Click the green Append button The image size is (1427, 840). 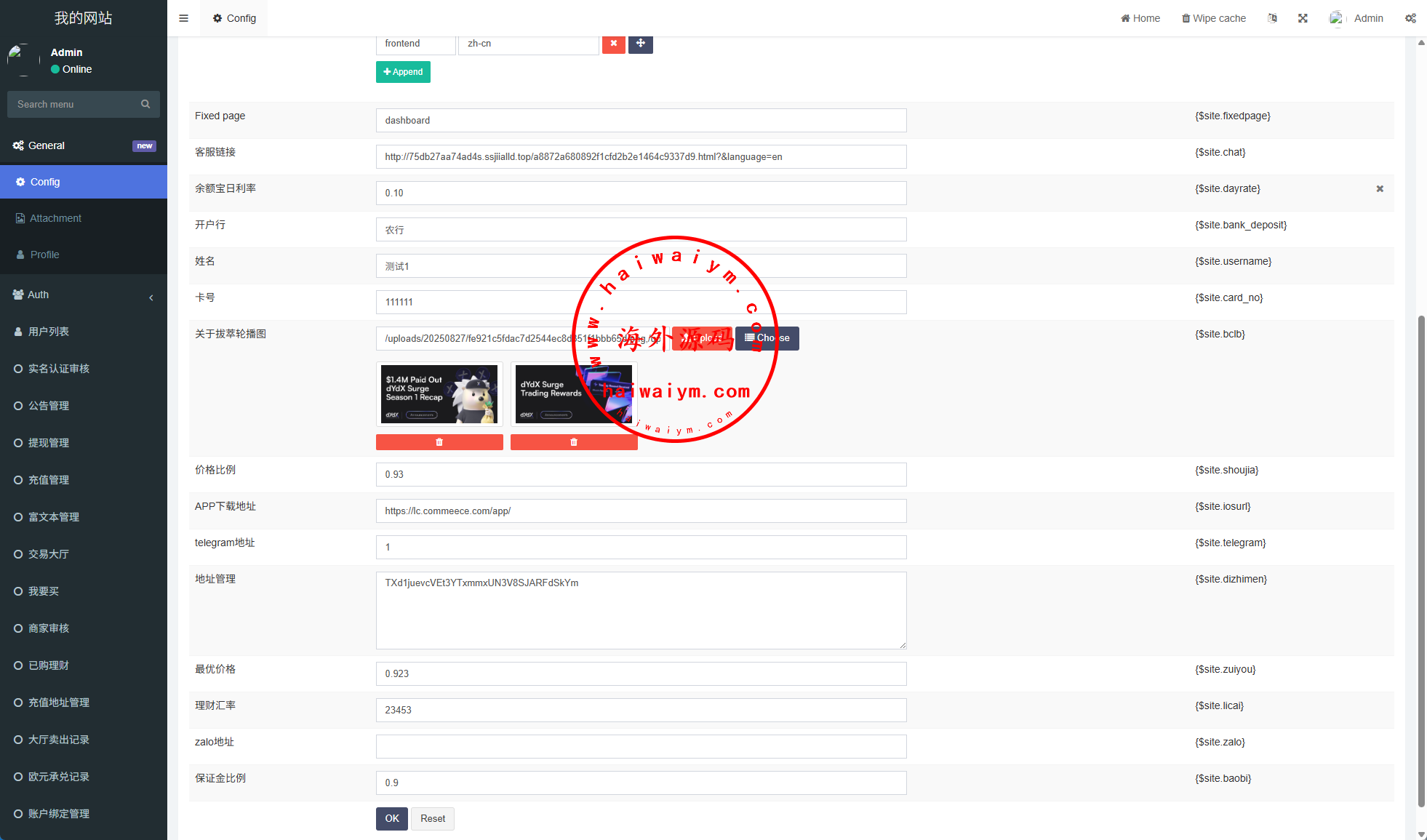click(x=403, y=72)
